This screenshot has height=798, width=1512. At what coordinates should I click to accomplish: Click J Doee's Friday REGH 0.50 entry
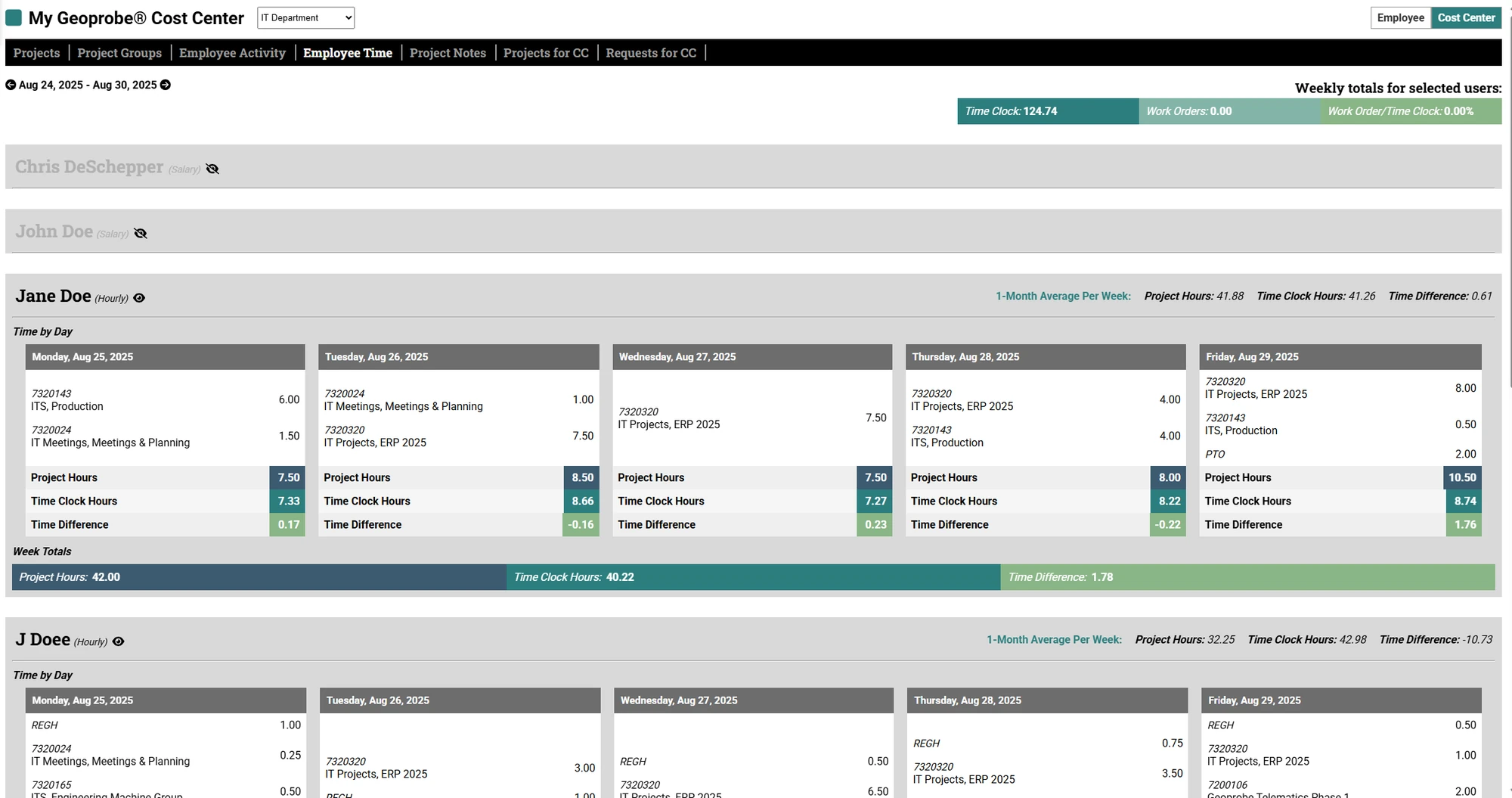coord(1341,725)
